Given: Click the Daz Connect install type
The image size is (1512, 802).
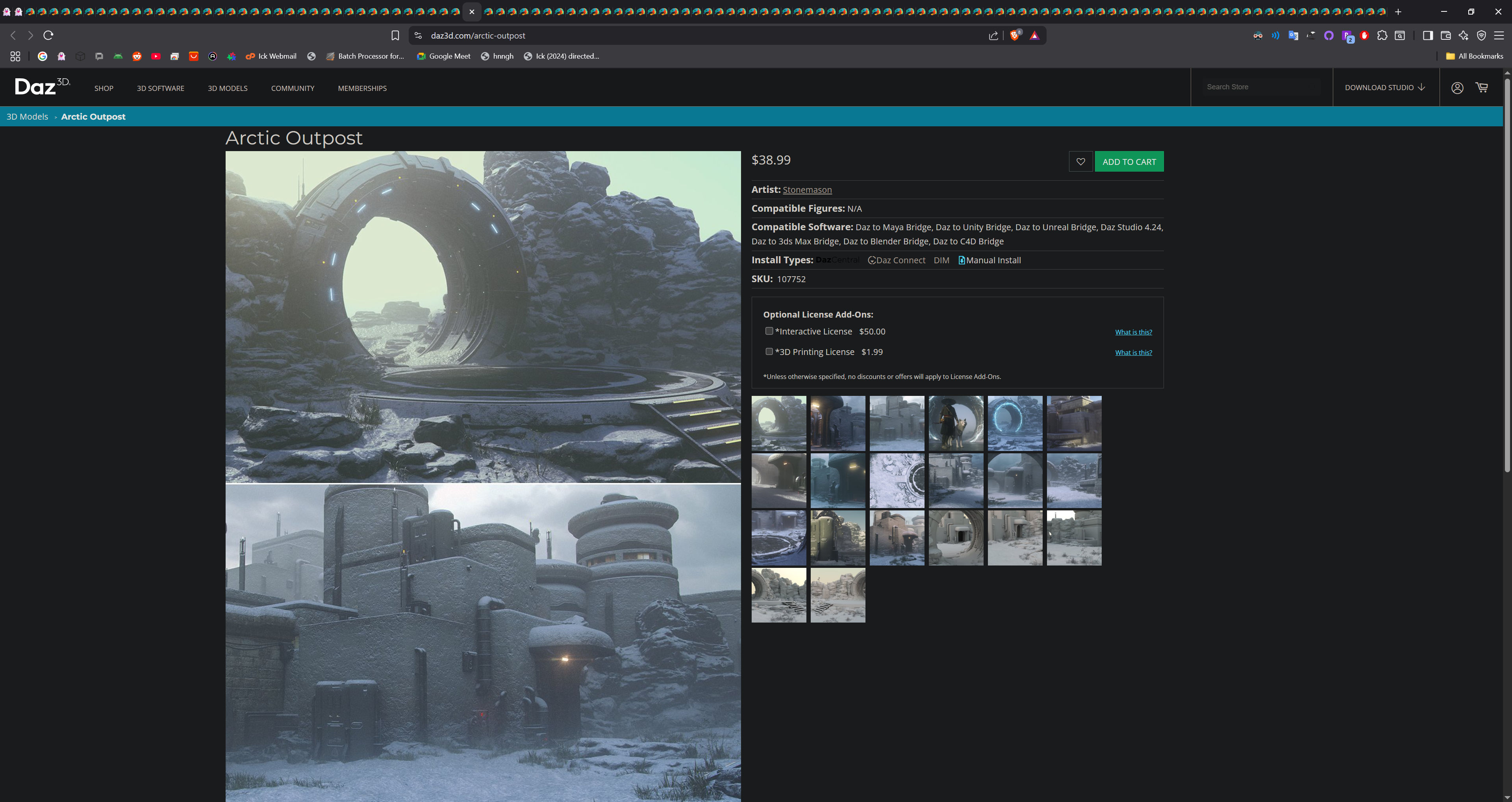Looking at the screenshot, I should pos(896,260).
